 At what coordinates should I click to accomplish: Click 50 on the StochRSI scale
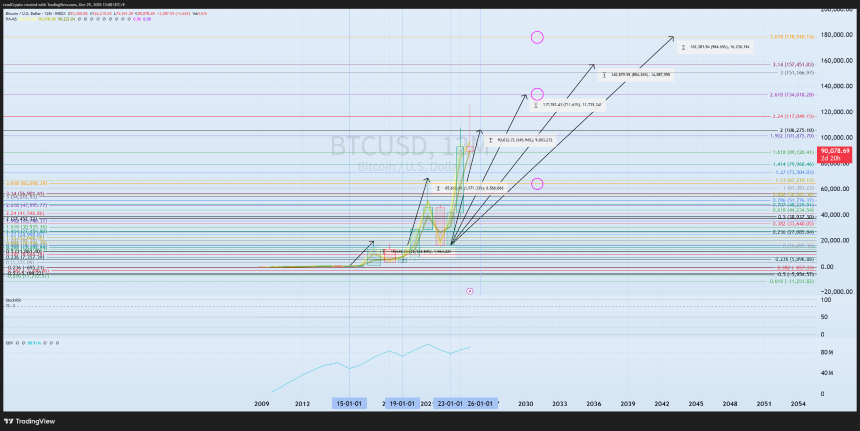pos(824,317)
